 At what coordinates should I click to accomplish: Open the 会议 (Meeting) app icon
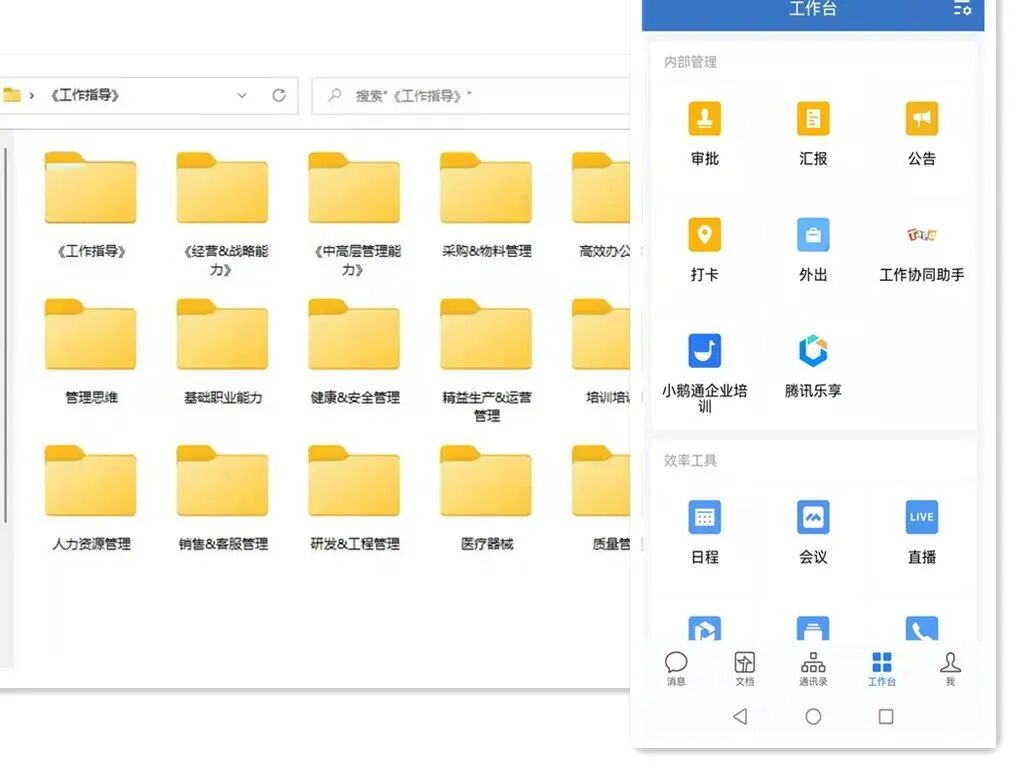[x=813, y=517]
